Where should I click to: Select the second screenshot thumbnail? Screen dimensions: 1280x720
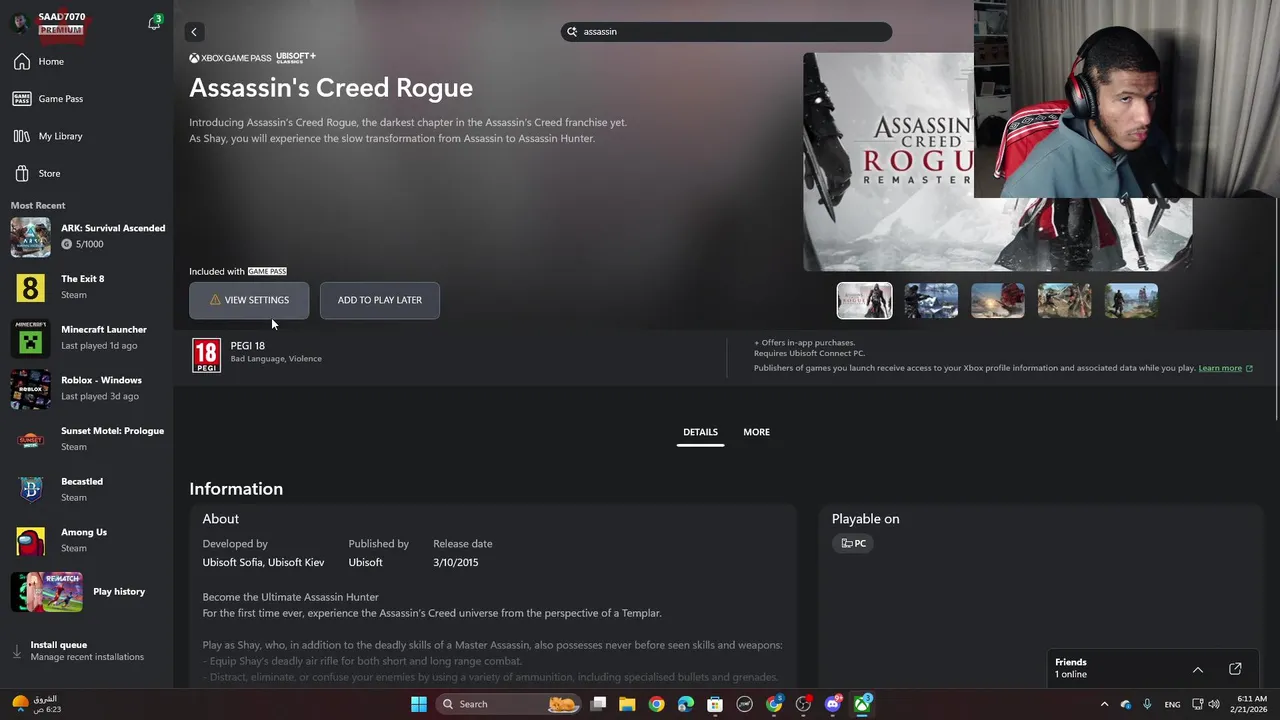[x=931, y=301]
